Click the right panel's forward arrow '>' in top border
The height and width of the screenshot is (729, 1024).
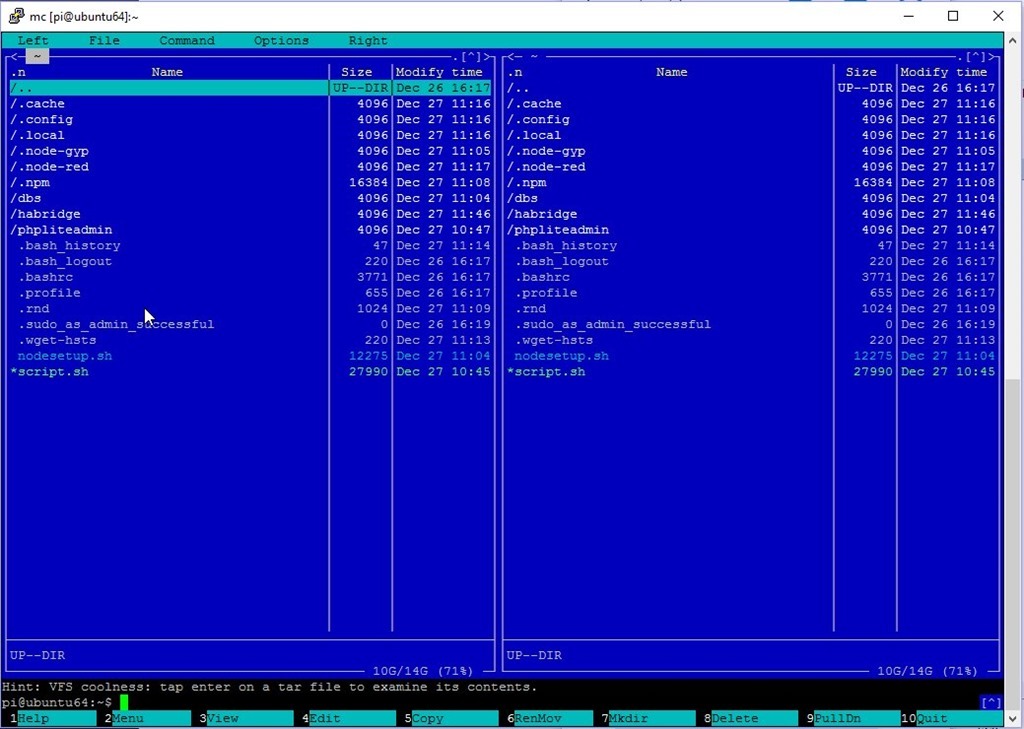click(992, 57)
